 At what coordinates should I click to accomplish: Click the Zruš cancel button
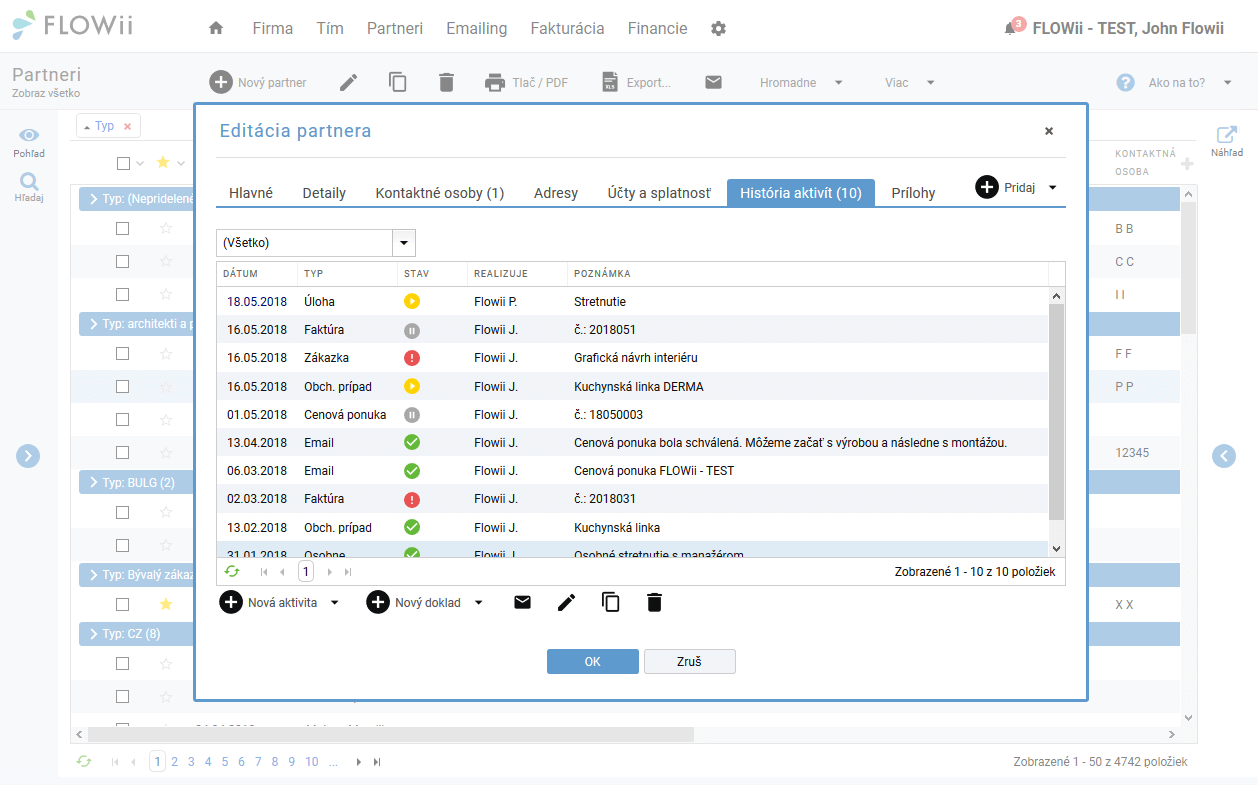click(689, 661)
